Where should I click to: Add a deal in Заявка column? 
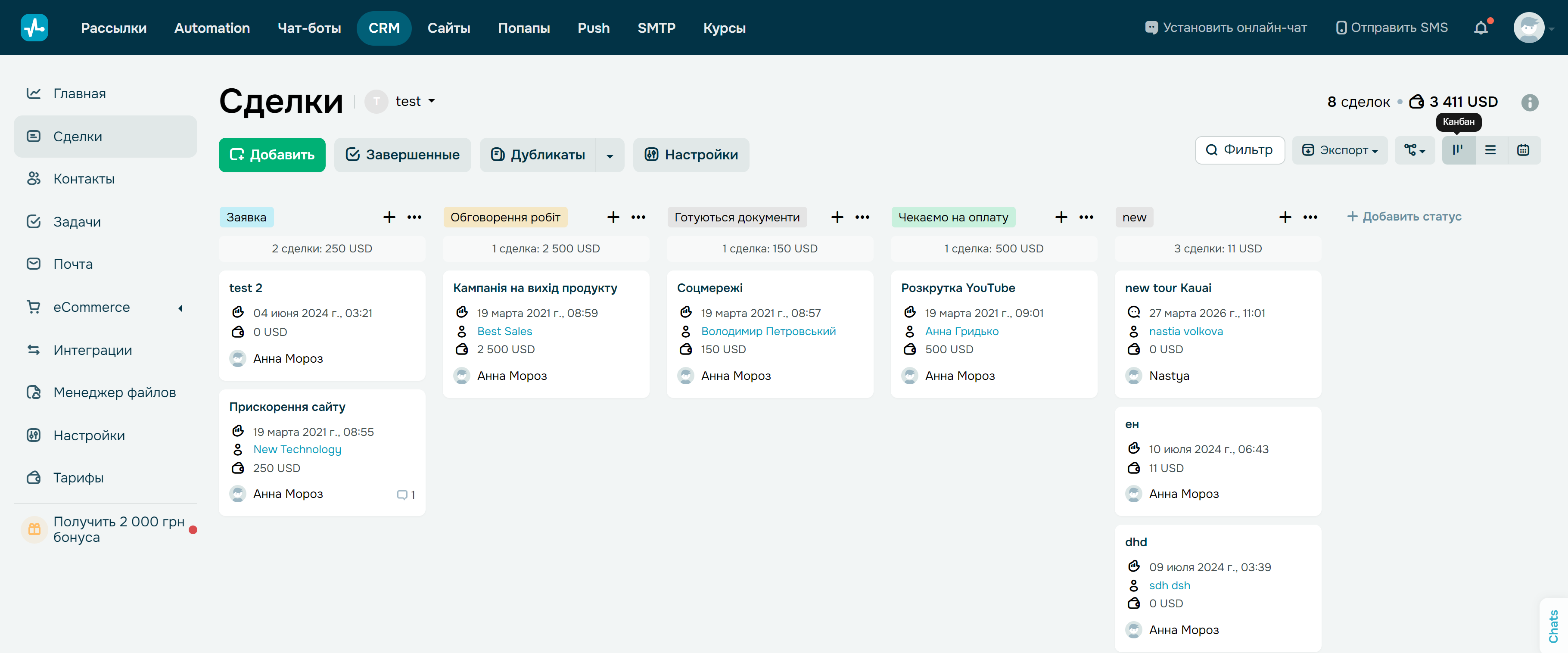389,217
